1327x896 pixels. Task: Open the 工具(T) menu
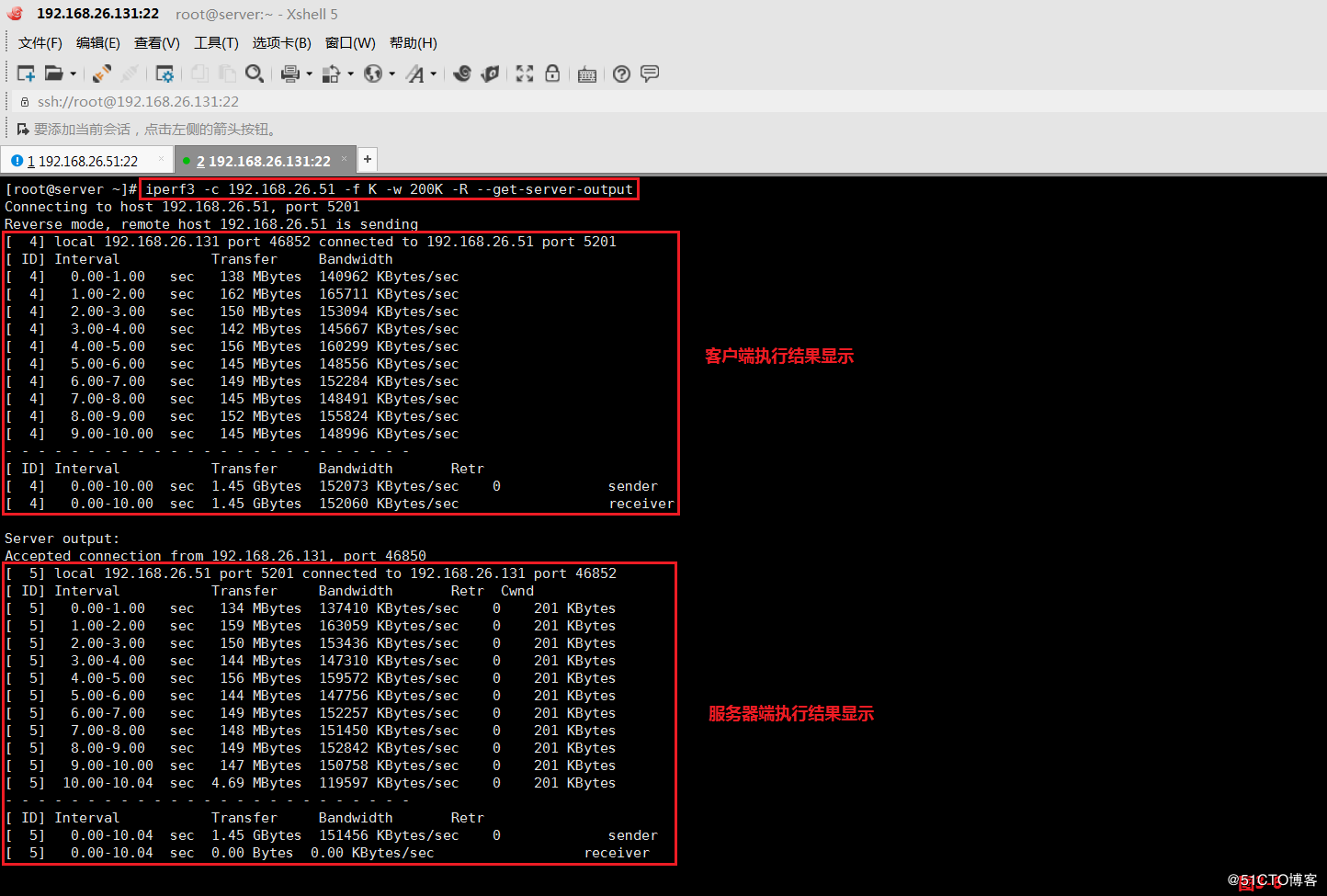[216, 43]
